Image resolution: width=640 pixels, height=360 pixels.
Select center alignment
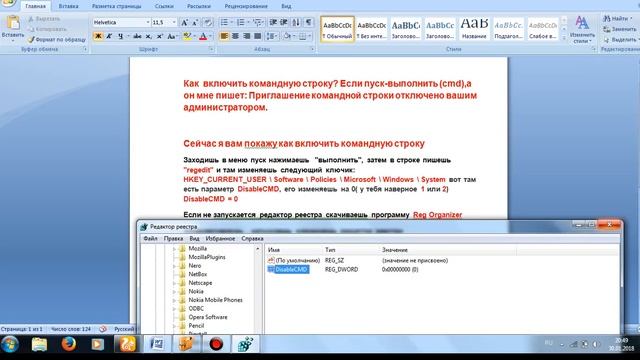(x=235, y=36)
